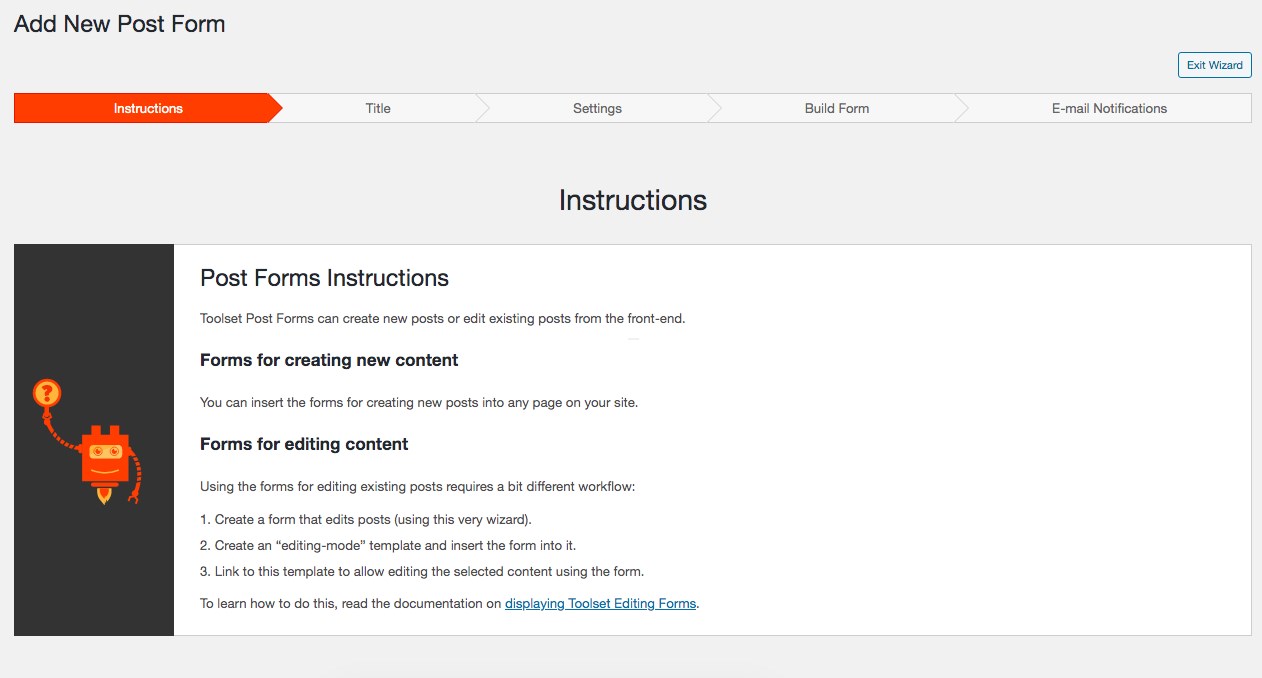
Task: Switch to the Build Form step
Action: click(x=837, y=108)
